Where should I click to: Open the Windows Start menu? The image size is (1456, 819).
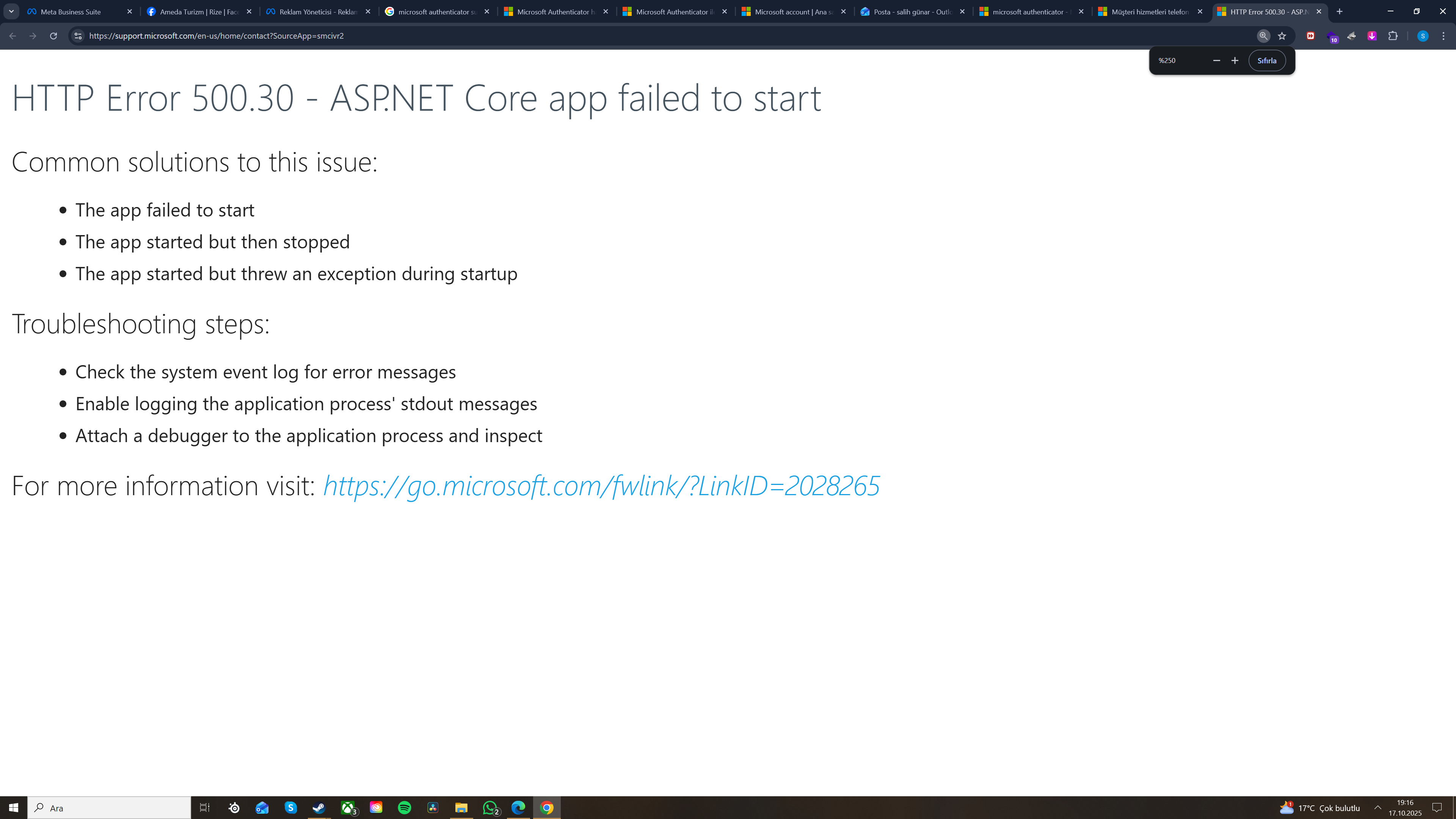(x=14, y=808)
